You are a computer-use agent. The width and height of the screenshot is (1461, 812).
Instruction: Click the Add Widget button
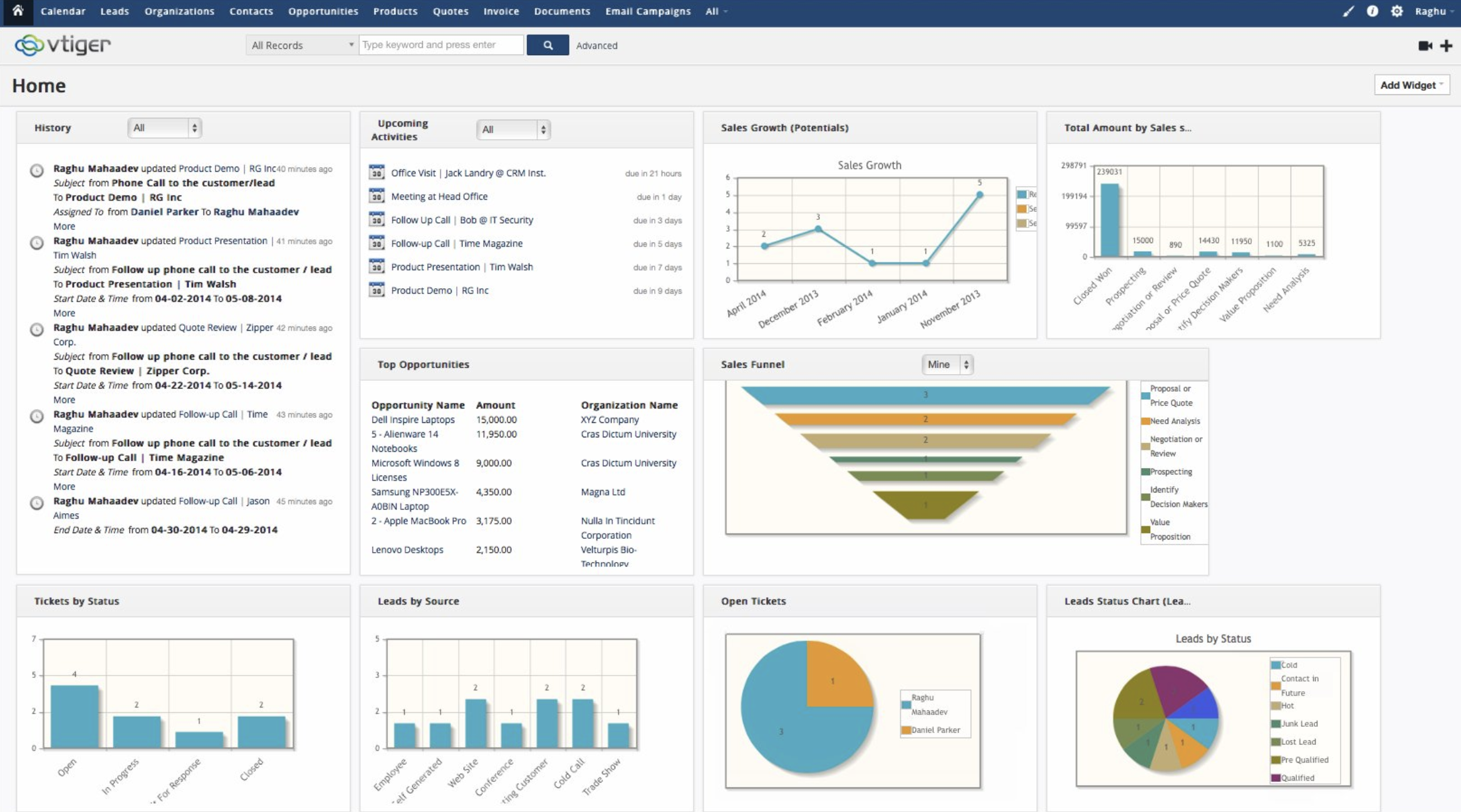(1411, 85)
